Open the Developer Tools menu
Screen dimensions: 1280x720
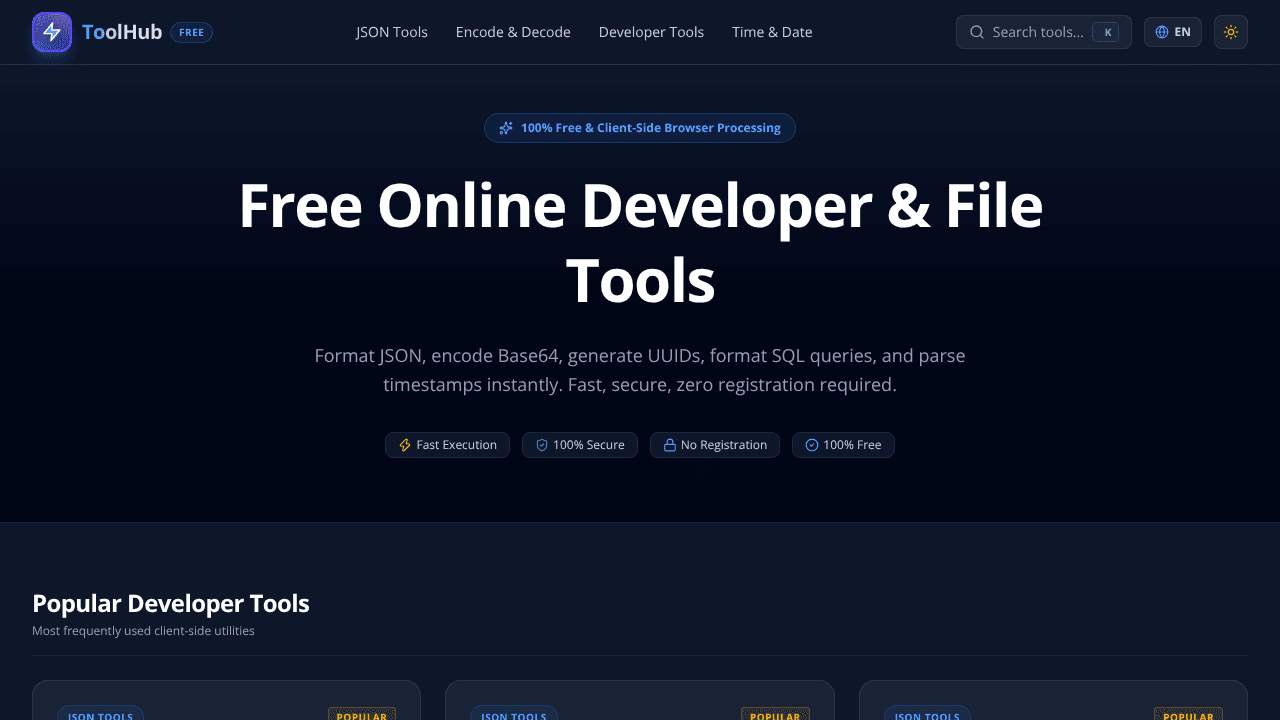[651, 32]
